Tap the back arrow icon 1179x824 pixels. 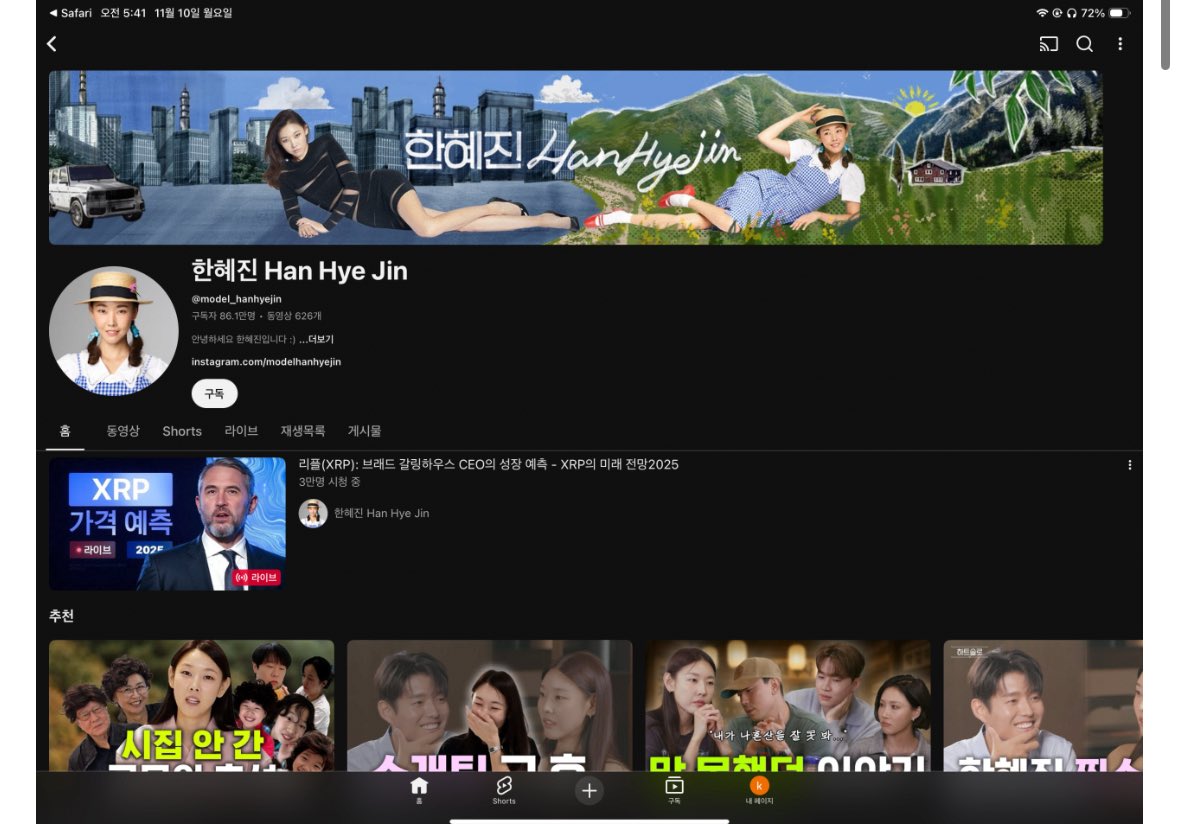(52, 44)
